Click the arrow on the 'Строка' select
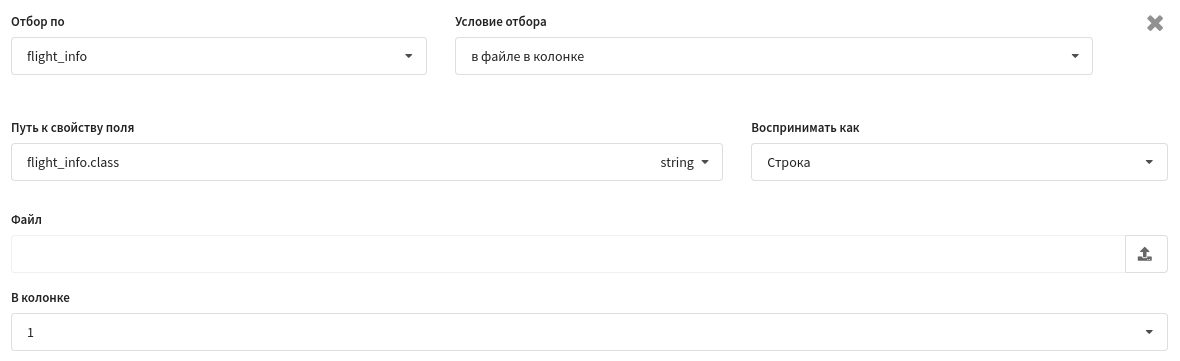 1149,162
